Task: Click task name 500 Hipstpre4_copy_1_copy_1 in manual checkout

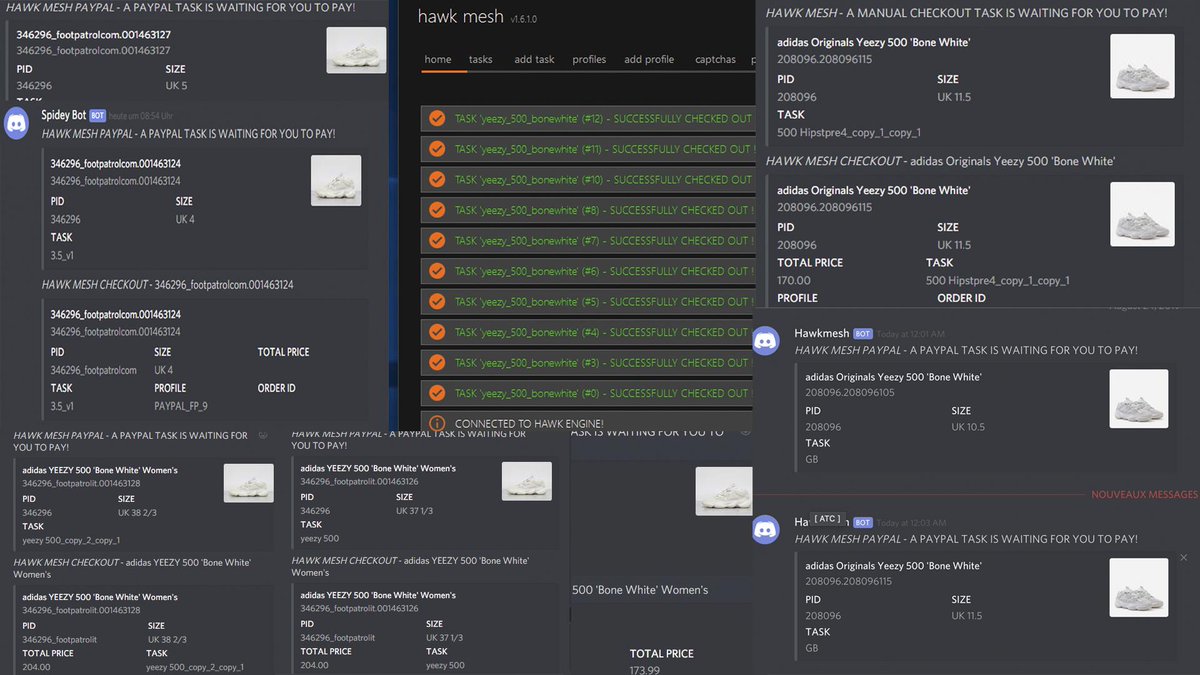Action: pyautogui.click(x=849, y=133)
